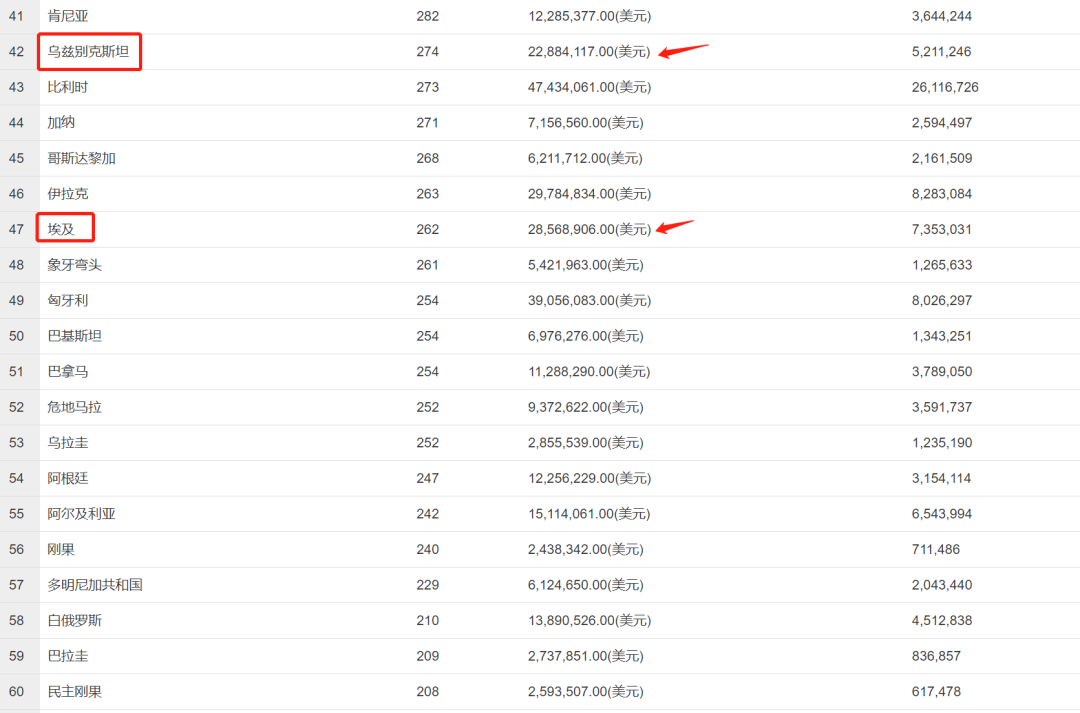Select country name 乌兹别克斯坦
This screenshot has width=1080, height=713.
point(89,52)
